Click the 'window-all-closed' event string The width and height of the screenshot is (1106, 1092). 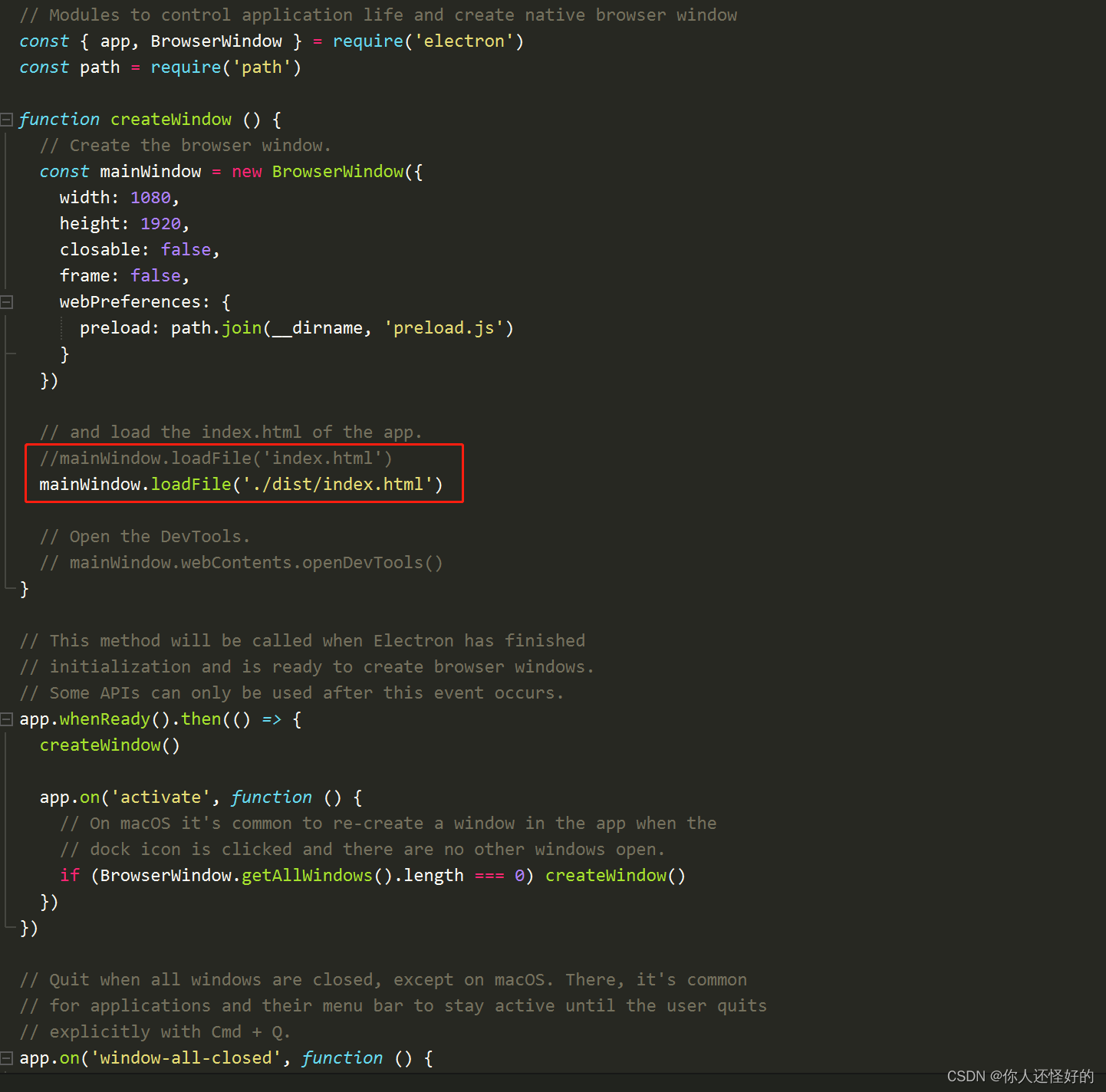pos(186,1058)
